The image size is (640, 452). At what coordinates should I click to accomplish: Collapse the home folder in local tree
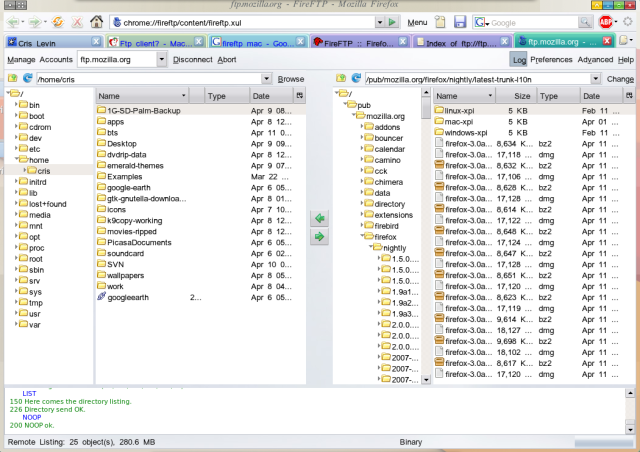[16, 159]
